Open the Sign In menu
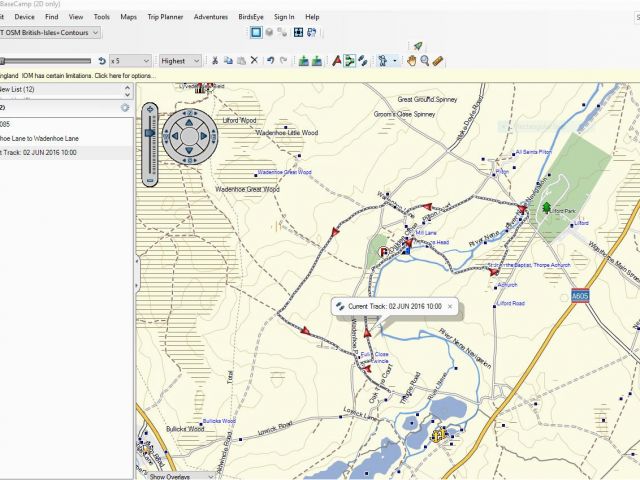The width and height of the screenshot is (640, 480). [x=284, y=17]
